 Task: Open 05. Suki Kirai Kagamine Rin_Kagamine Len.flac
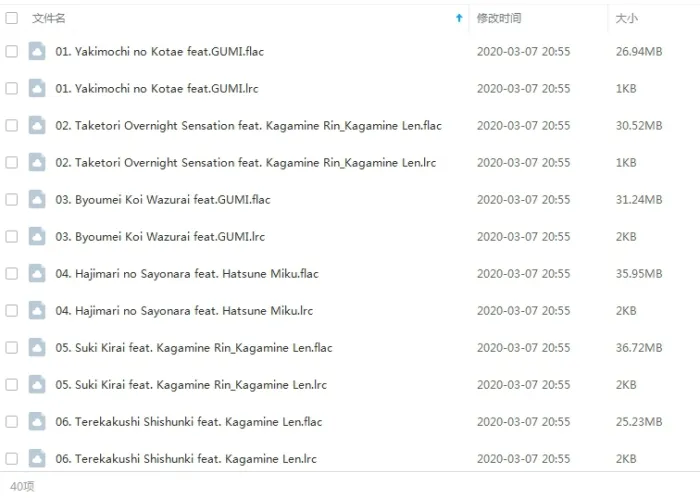tap(194, 348)
